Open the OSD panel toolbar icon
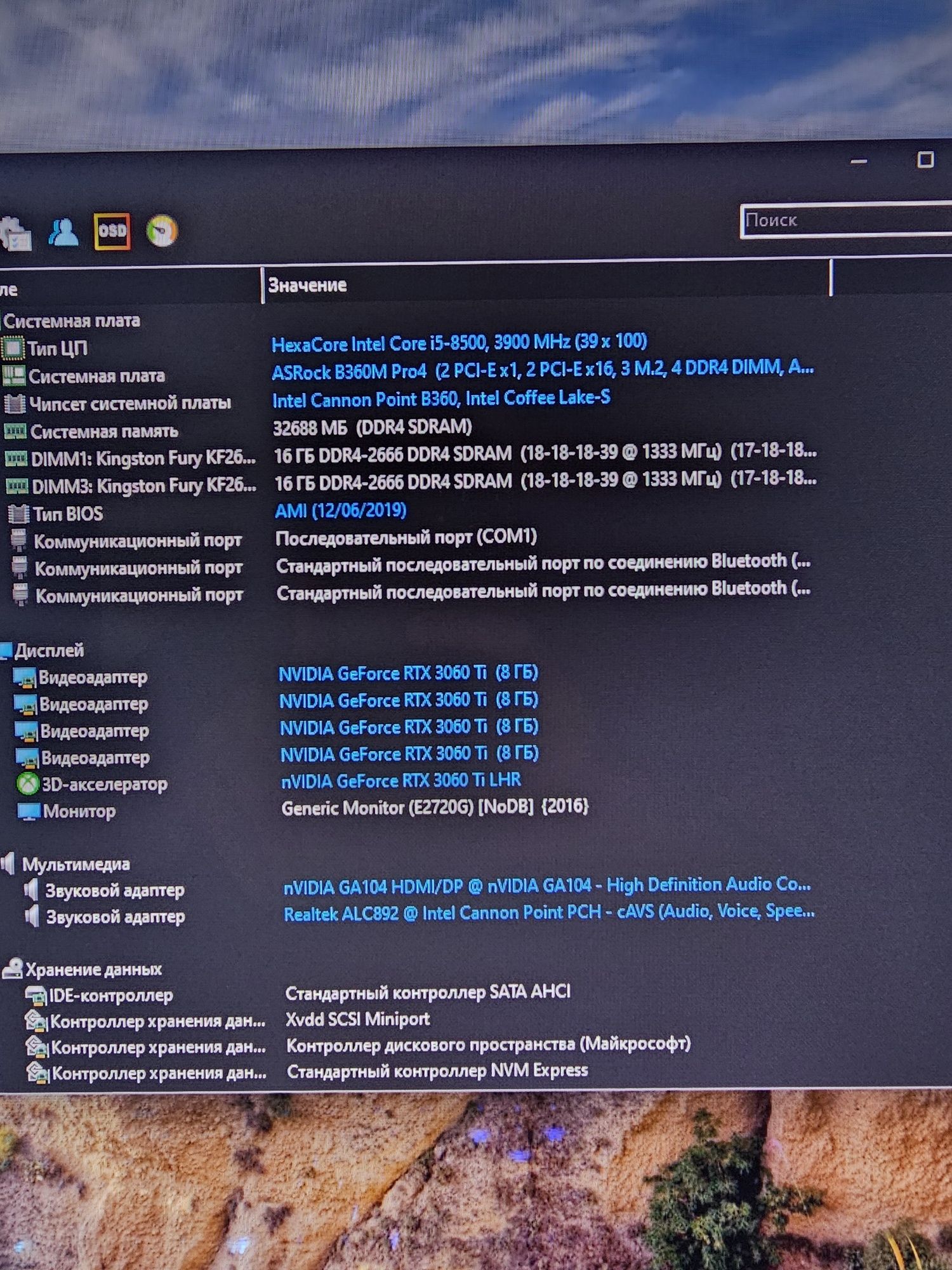The height and width of the screenshot is (1270, 952). (x=112, y=231)
